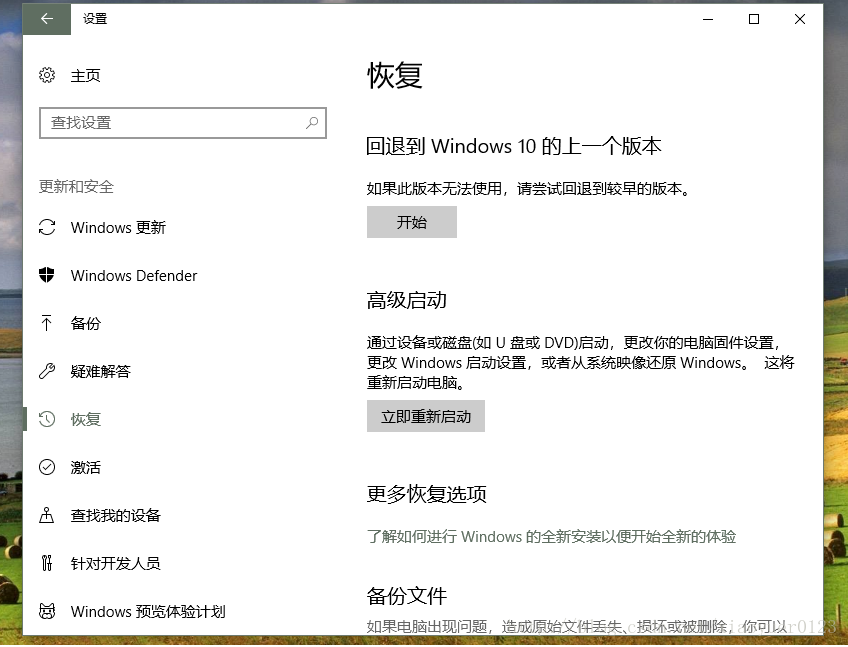This screenshot has height=647, width=848.
Task: Click the 备份文件 heading
Action: pyautogui.click(x=407, y=596)
